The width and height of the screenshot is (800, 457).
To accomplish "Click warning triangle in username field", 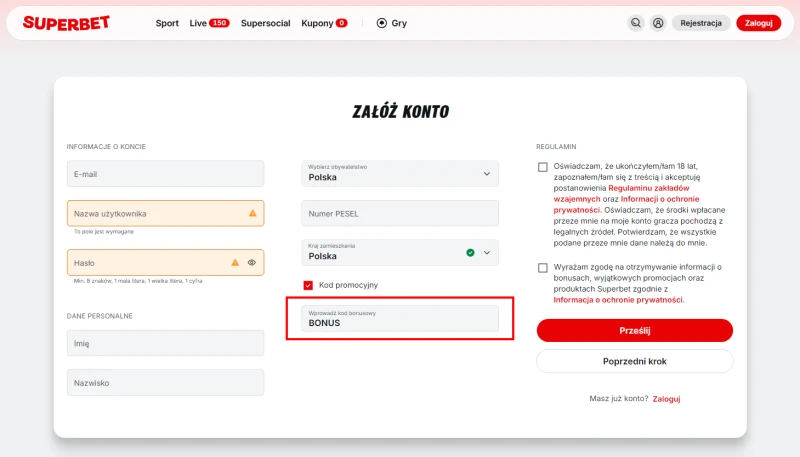I will coord(252,213).
